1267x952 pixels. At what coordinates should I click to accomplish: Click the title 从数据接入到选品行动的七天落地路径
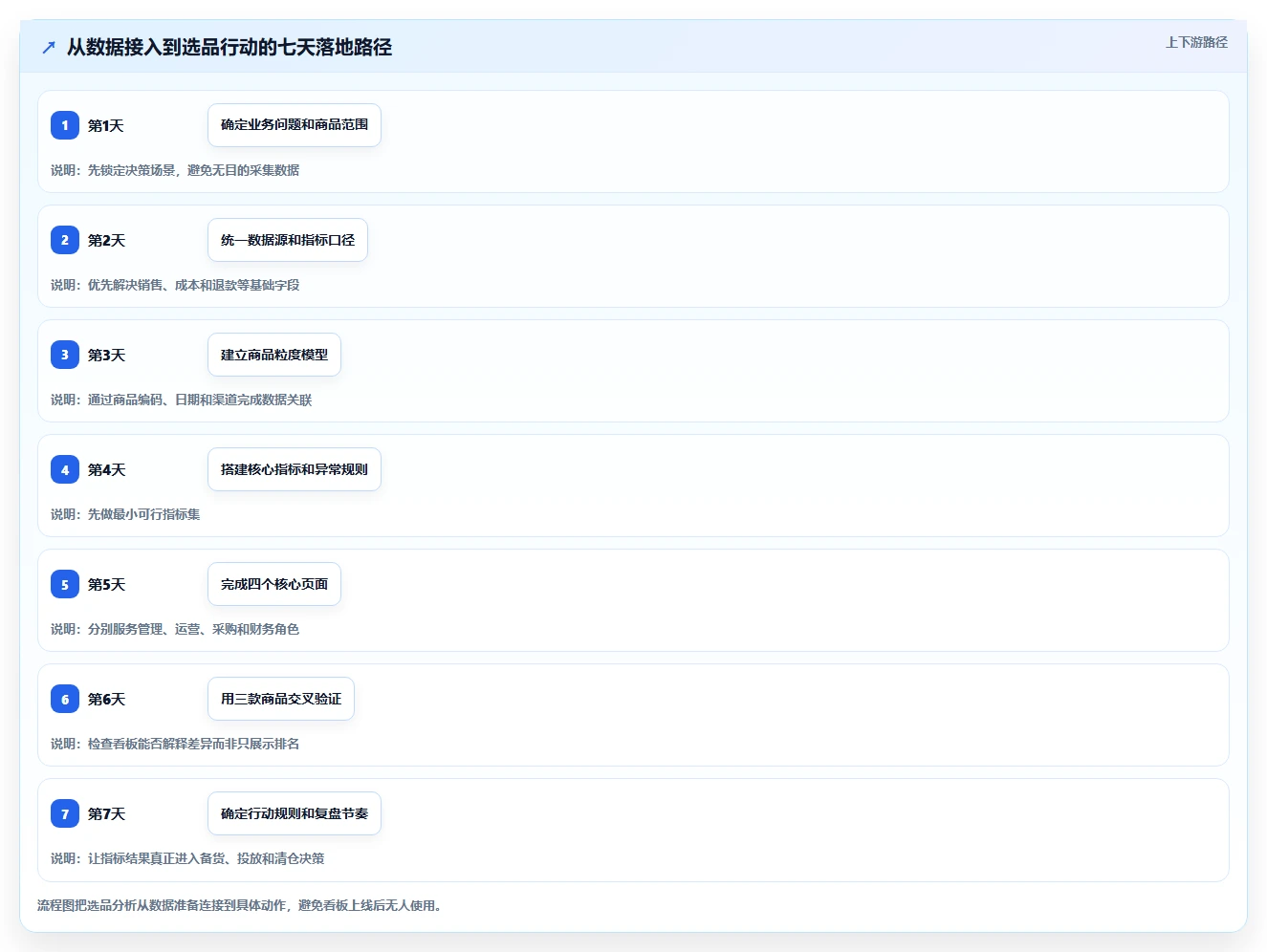tap(229, 47)
